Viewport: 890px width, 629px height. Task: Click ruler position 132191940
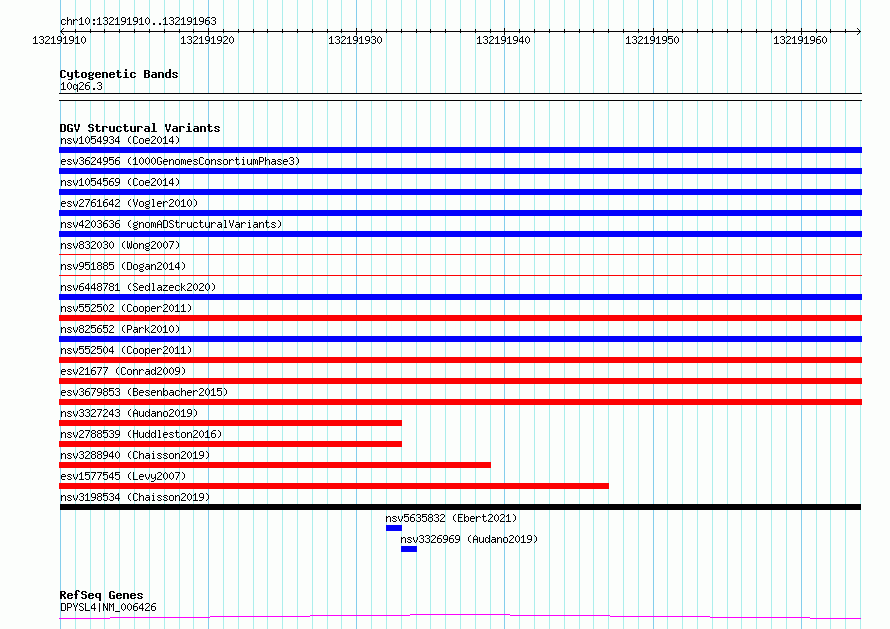click(503, 40)
